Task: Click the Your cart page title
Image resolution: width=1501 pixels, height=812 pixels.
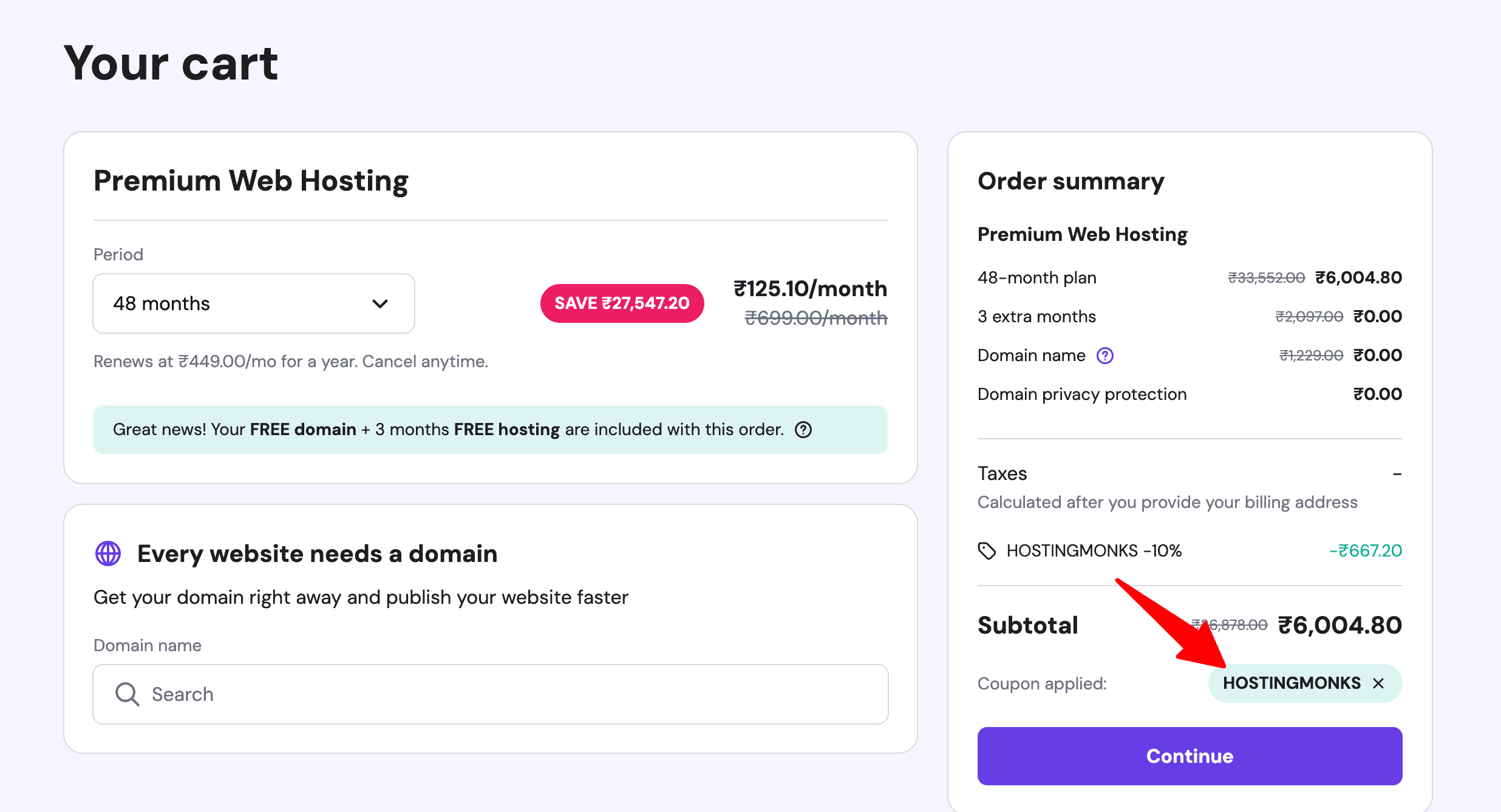Action: [171, 63]
